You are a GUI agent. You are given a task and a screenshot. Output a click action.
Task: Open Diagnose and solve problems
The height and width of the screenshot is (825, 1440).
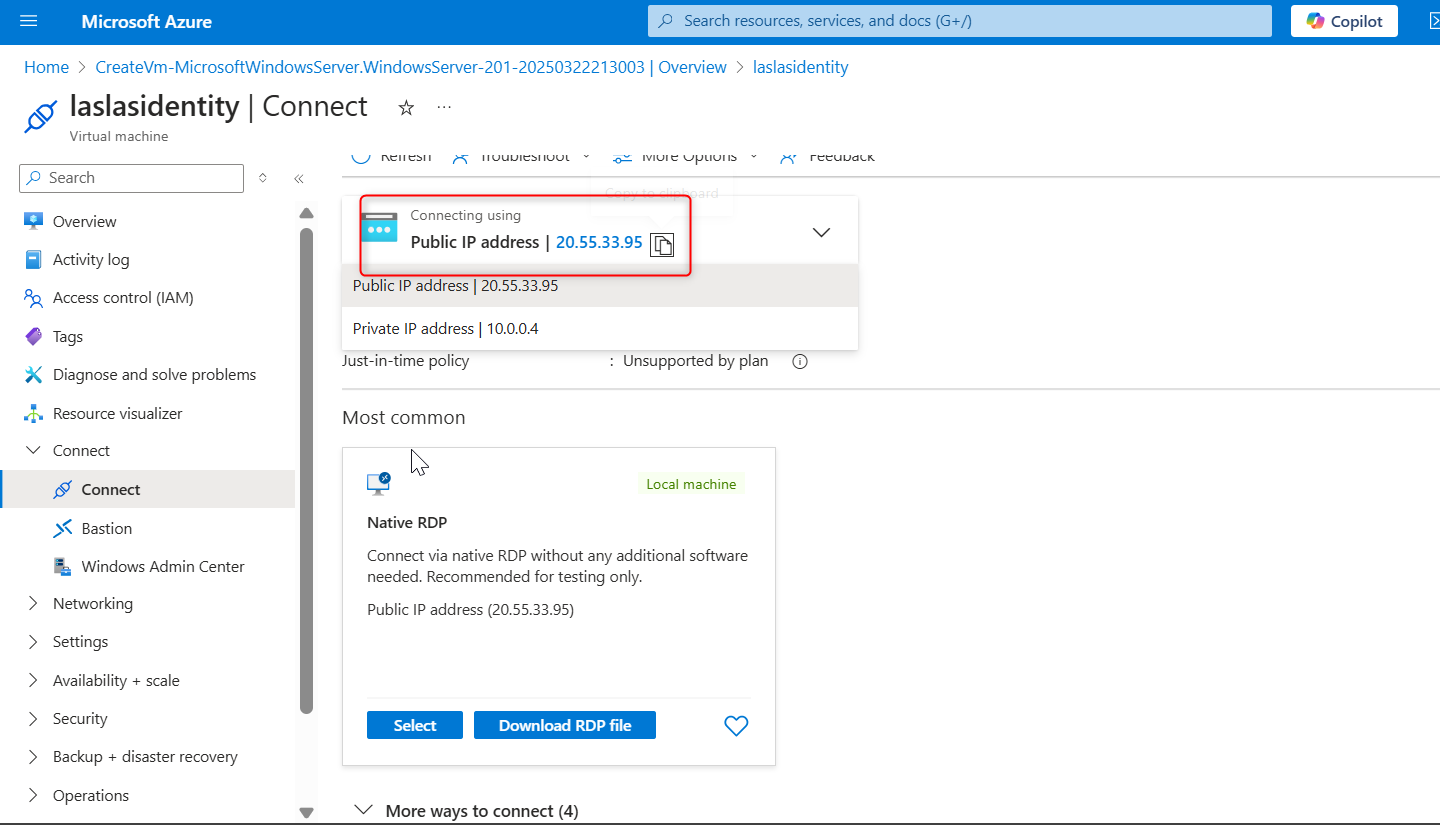(155, 375)
